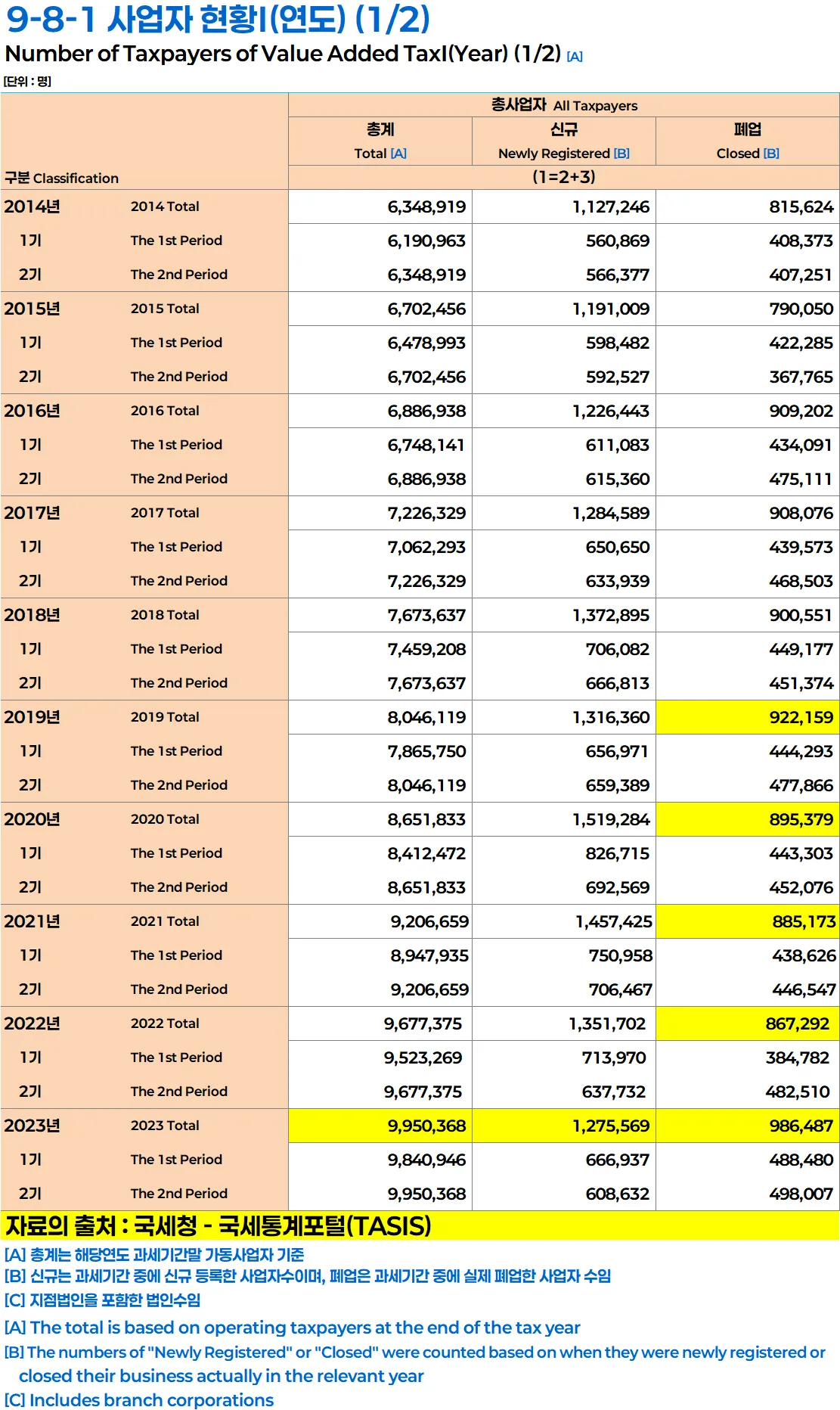Screen dimensions: 840x1410
Task: Click the '2019 Total' row label
Action: point(165,717)
